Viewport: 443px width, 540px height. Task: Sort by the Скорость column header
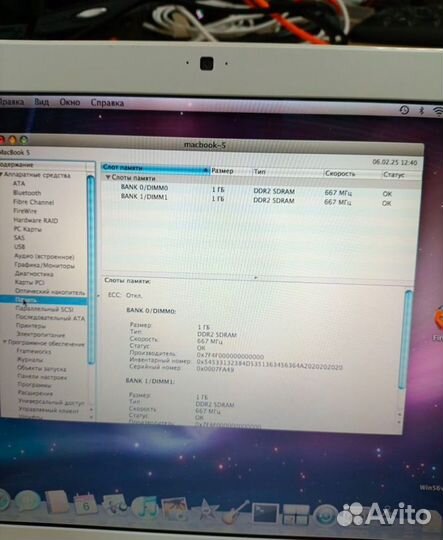pos(352,174)
